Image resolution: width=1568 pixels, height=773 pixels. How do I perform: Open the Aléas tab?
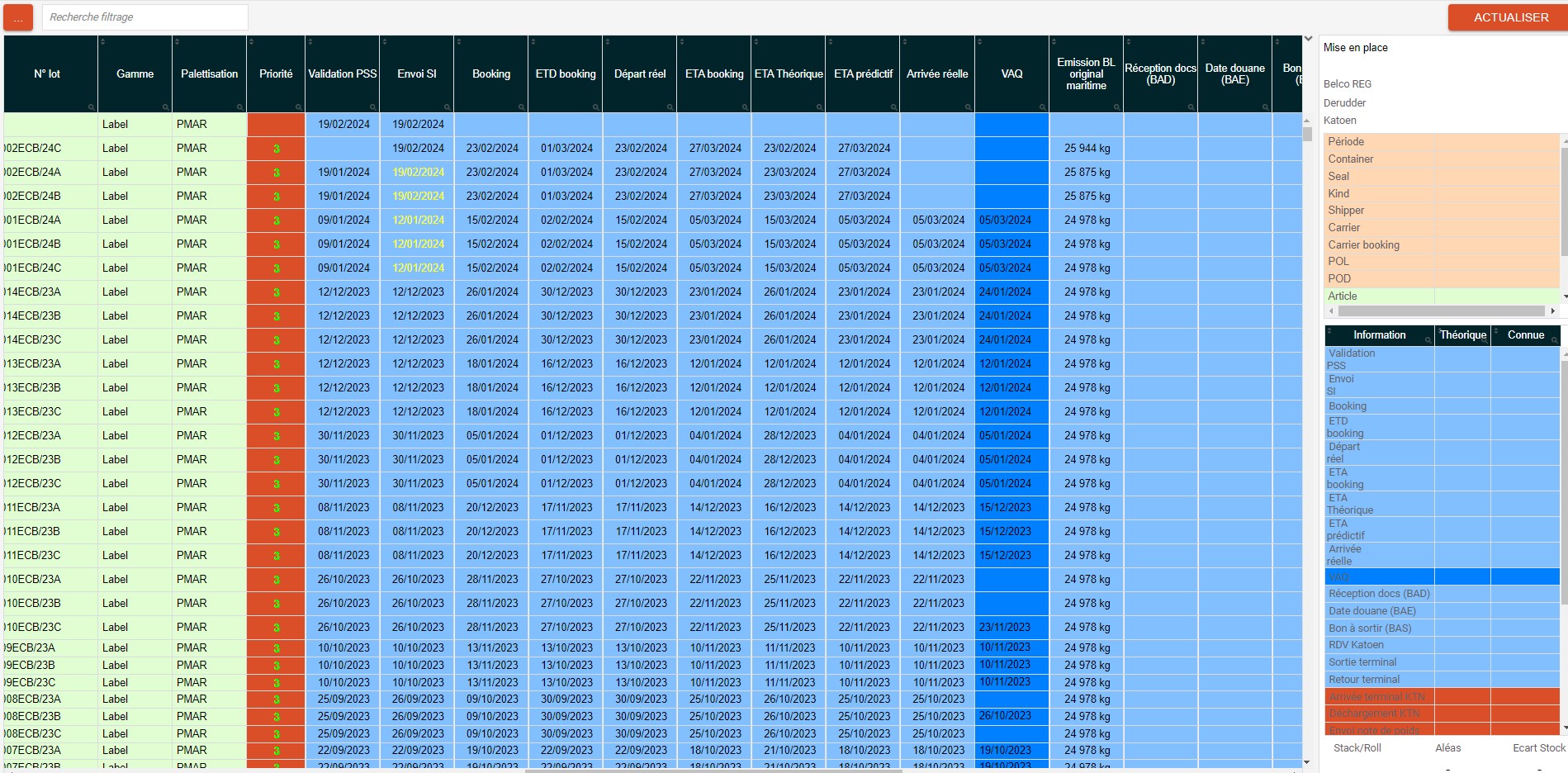click(x=1447, y=748)
